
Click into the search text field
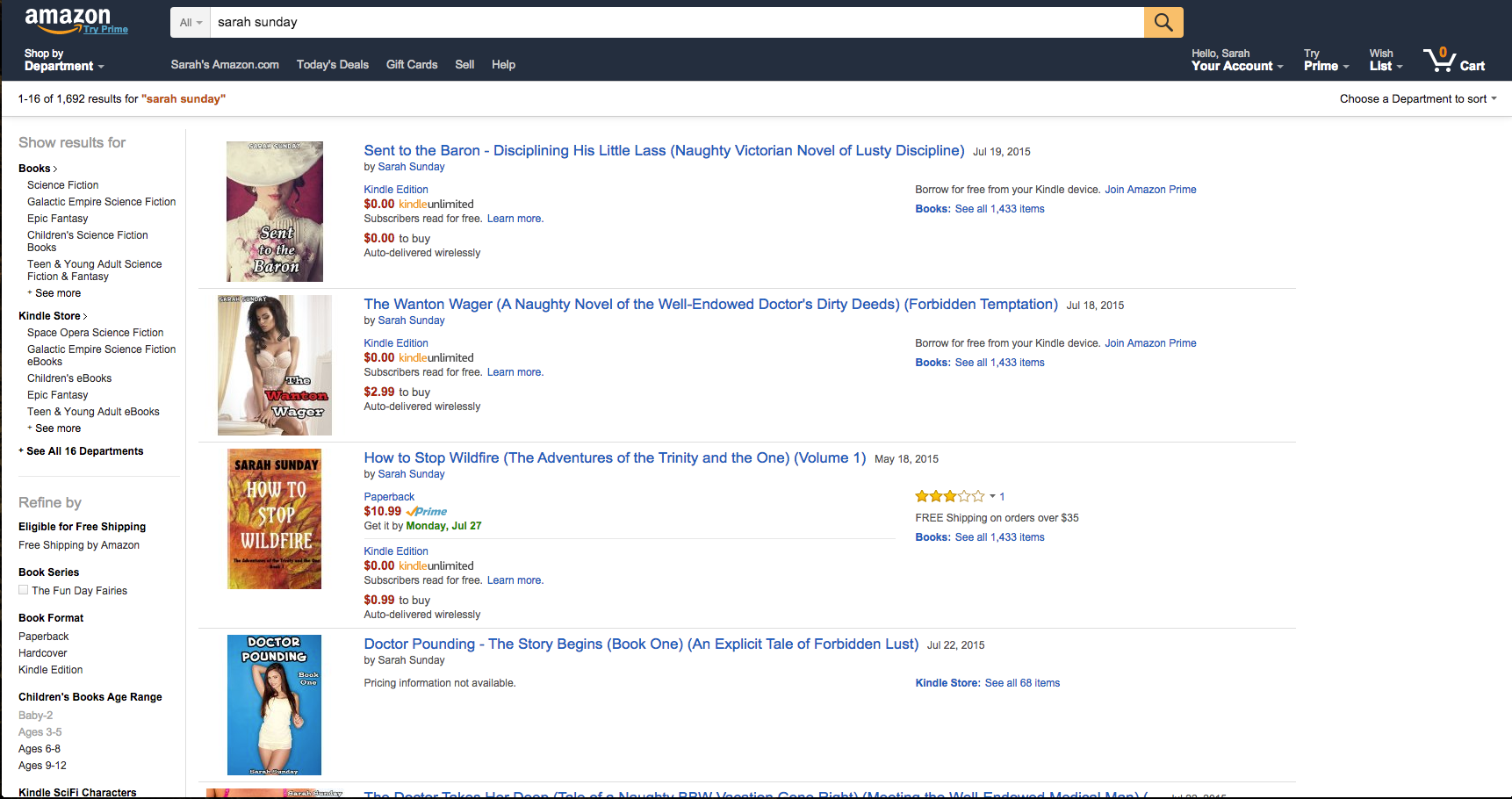677,22
